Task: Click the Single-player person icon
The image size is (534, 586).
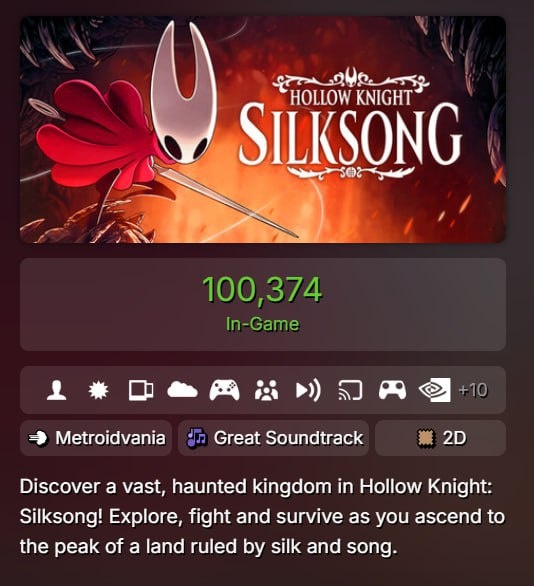Action: point(56,390)
